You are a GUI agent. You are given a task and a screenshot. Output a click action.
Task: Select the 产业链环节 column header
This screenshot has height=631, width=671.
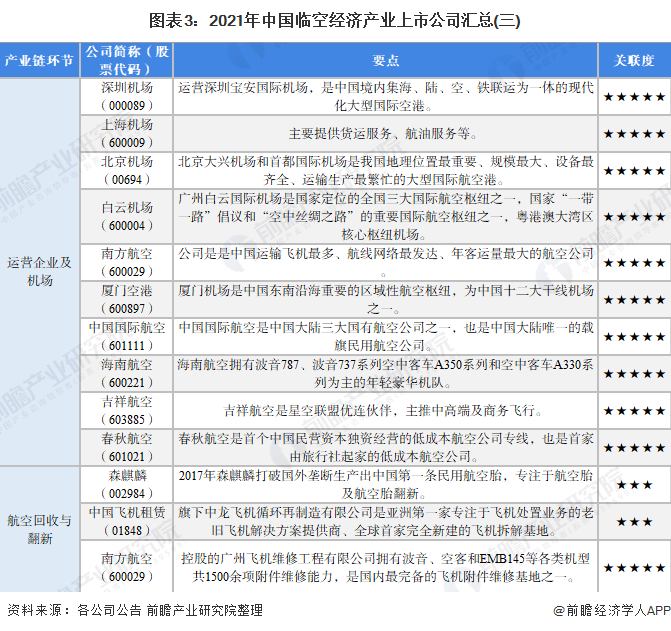(39, 60)
